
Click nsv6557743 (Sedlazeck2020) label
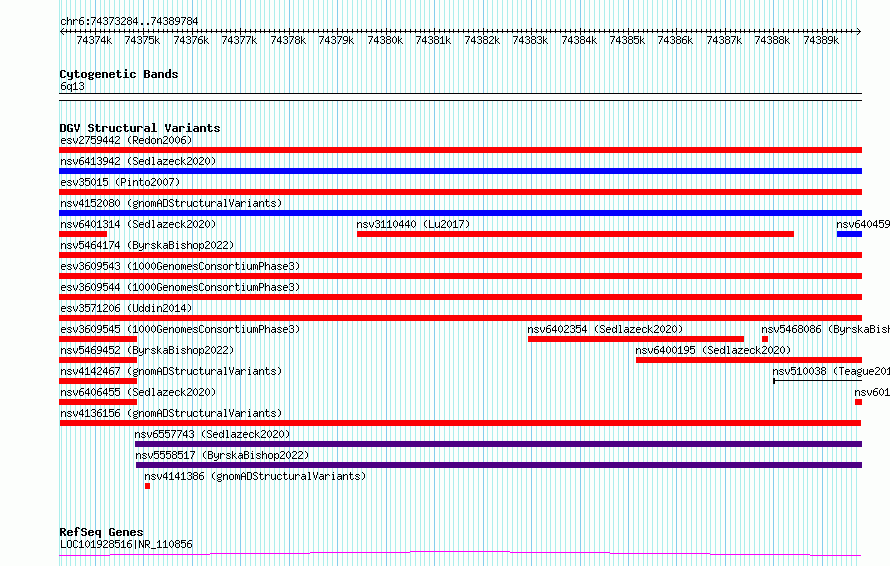click(212, 434)
